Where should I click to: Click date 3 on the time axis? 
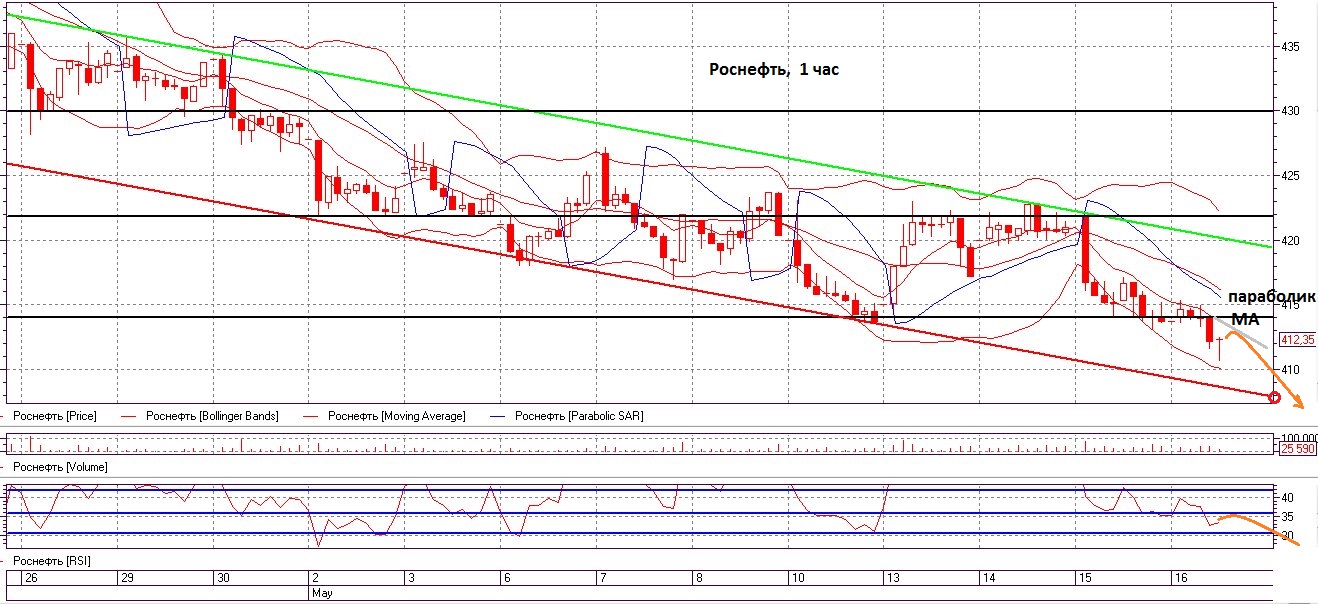(412, 578)
